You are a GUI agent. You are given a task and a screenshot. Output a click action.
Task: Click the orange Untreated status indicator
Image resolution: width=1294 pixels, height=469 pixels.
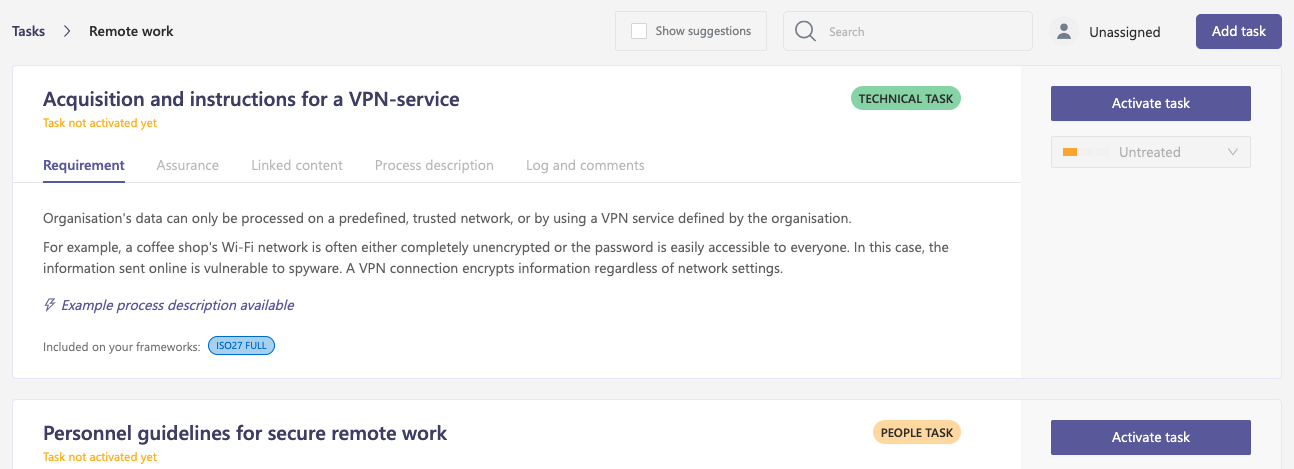tap(1070, 152)
